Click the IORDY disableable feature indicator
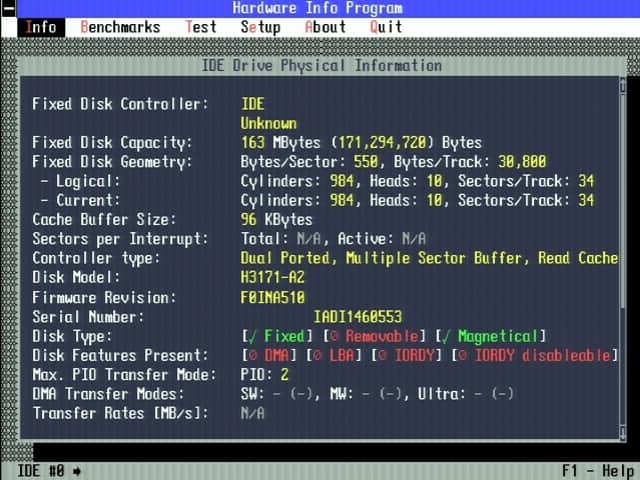 click(535, 356)
